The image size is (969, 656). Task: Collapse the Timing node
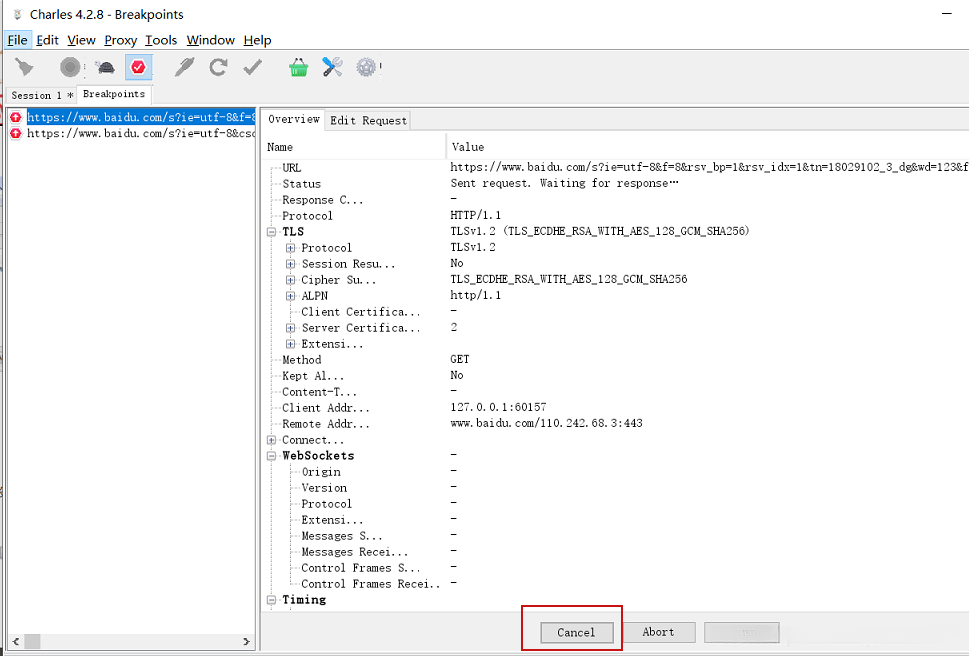click(x=271, y=600)
